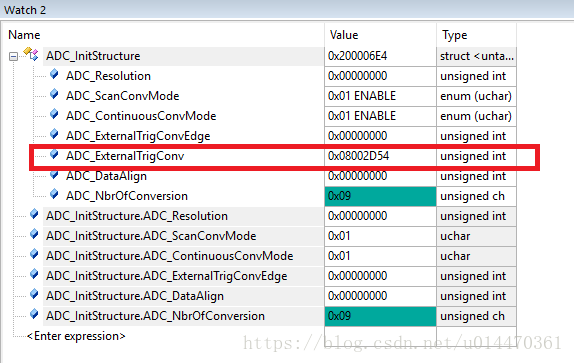Select ADC_InitStructure.ADC_Resolution watch row
This screenshot has height=363, width=574.
[x=137, y=216]
